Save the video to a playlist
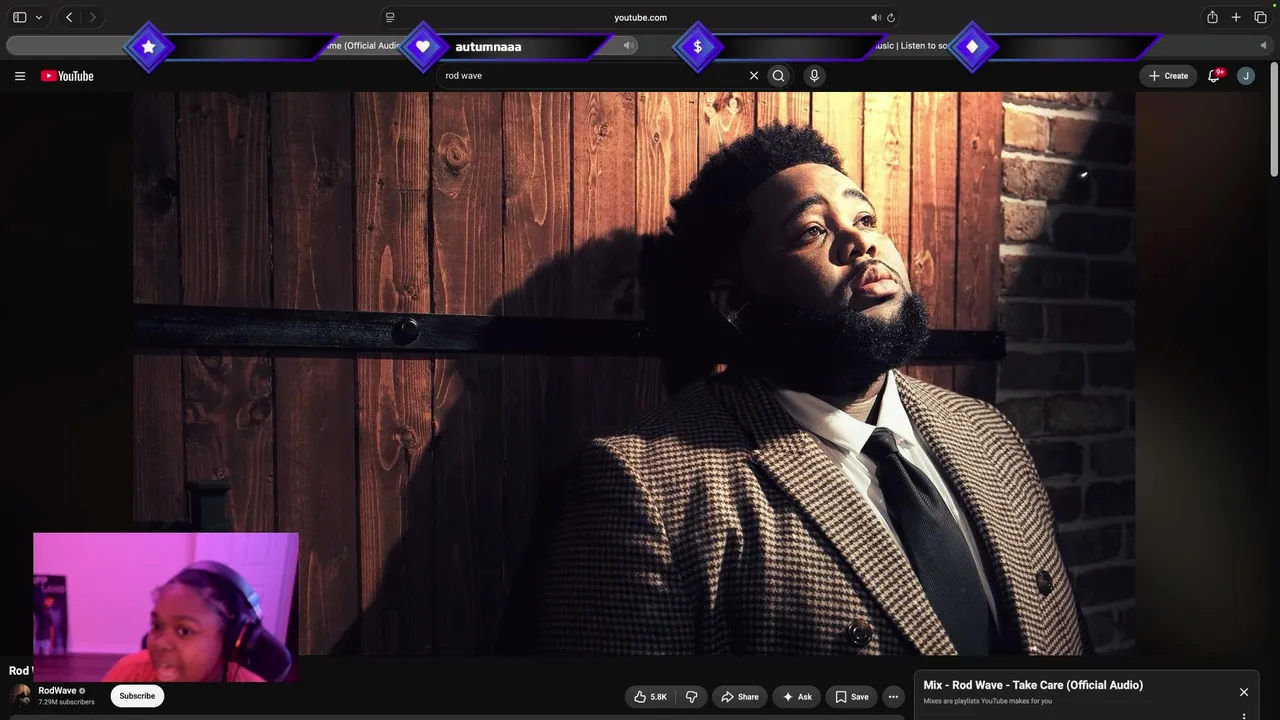Image resolution: width=1280 pixels, height=720 pixels. click(x=852, y=697)
